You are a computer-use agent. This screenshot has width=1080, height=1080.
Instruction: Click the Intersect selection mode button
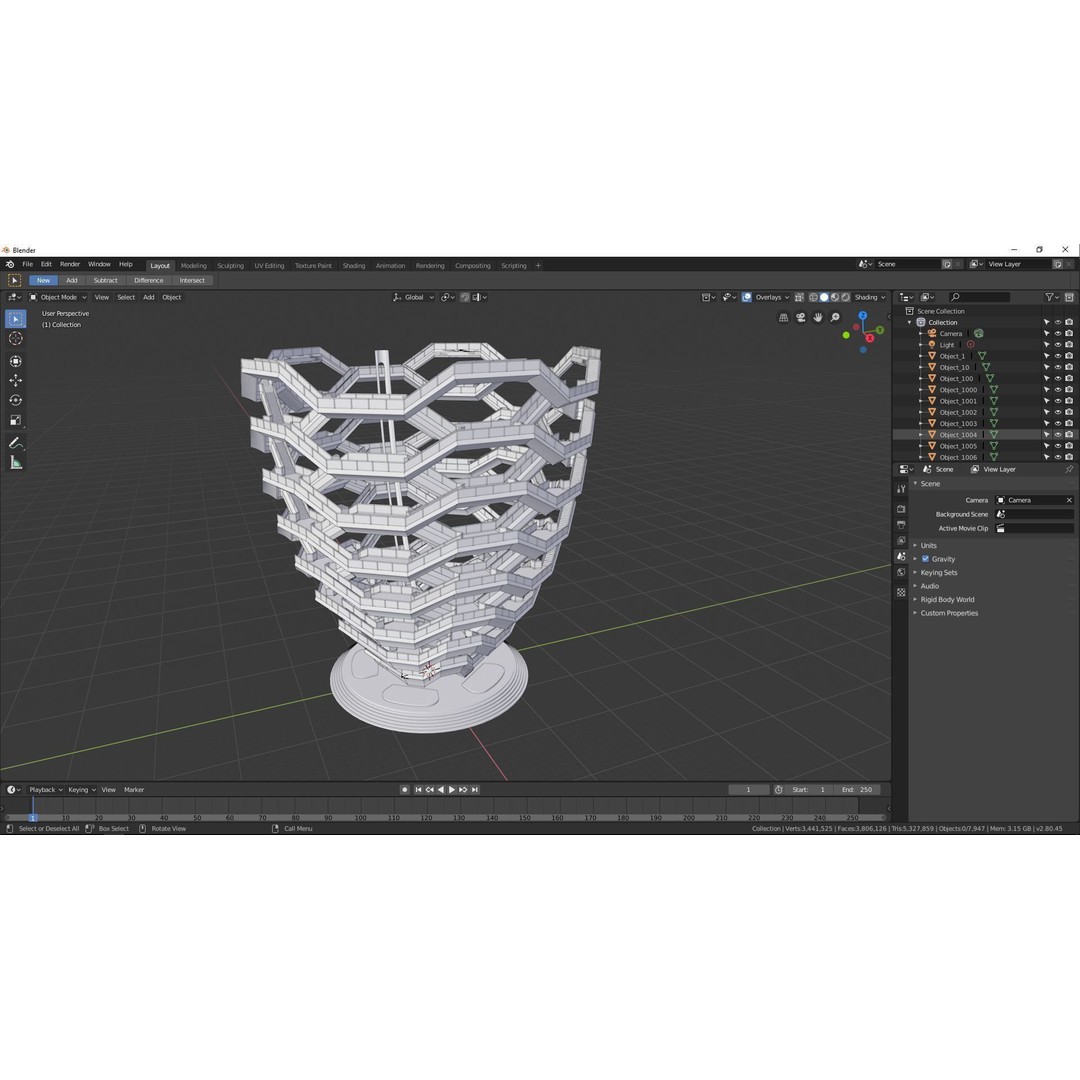point(192,280)
